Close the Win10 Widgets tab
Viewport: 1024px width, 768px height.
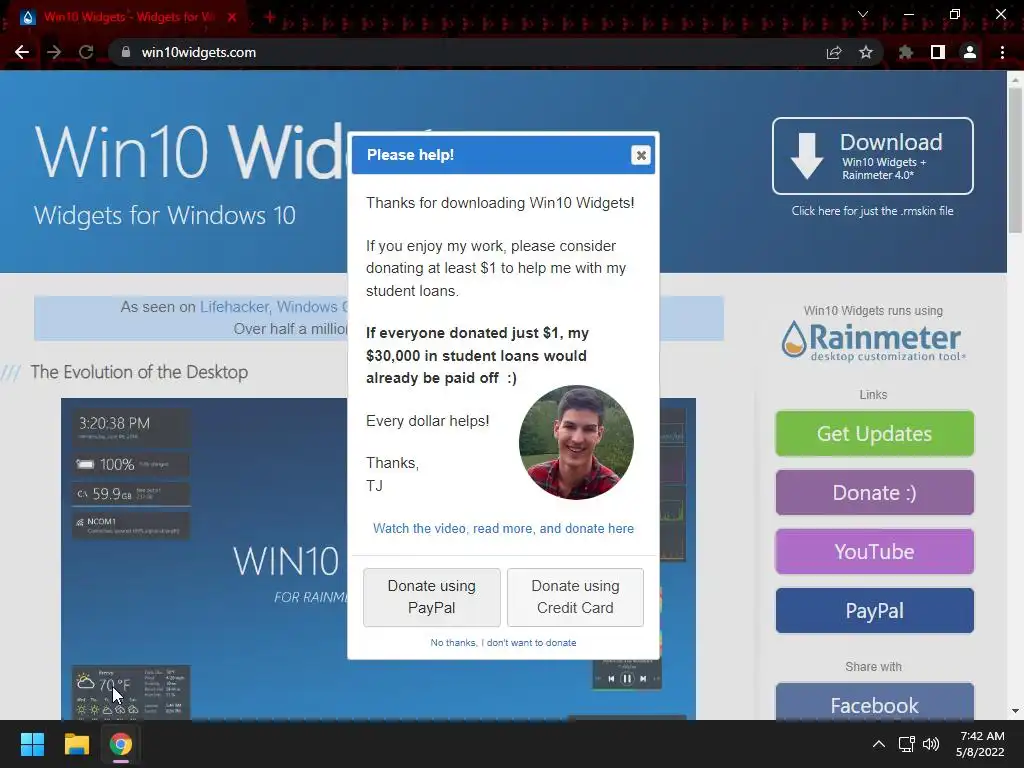pyautogui.click(x=232, y=17)
